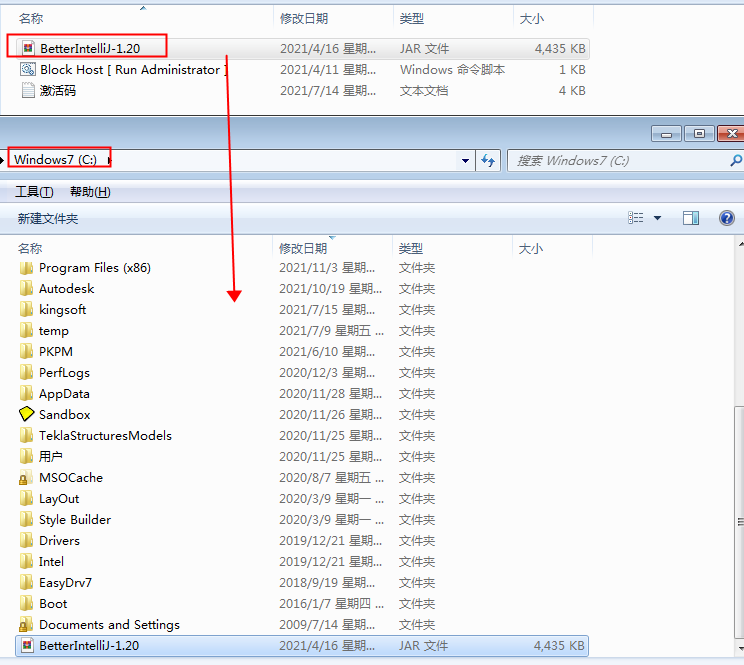Open the 帮助(H) menu
The height and width of the screenshot is (665, 744).
point(90,192)
